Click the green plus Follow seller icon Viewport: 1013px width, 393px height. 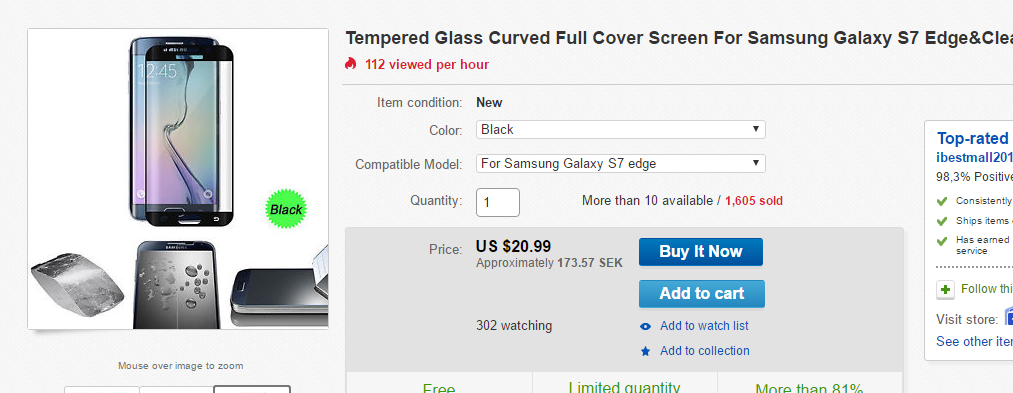pyautogui.click(x=945, y=290)
